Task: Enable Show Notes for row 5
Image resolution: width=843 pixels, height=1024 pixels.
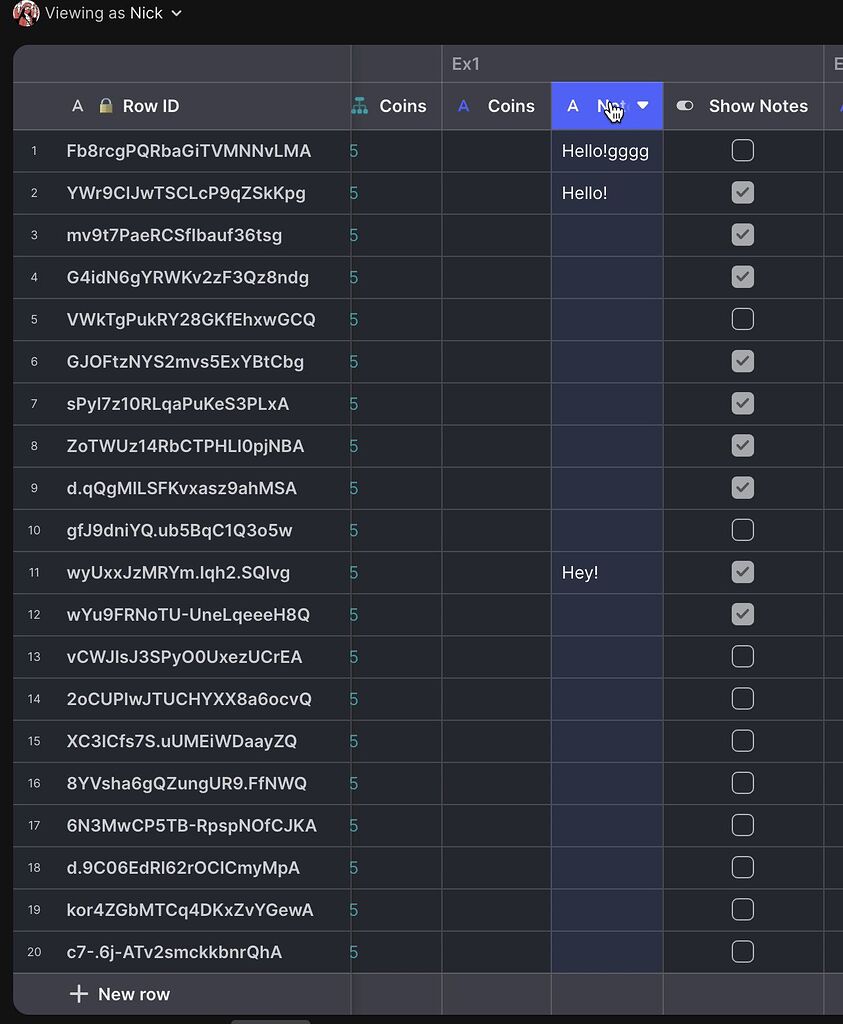Action: tap(742, 319)
